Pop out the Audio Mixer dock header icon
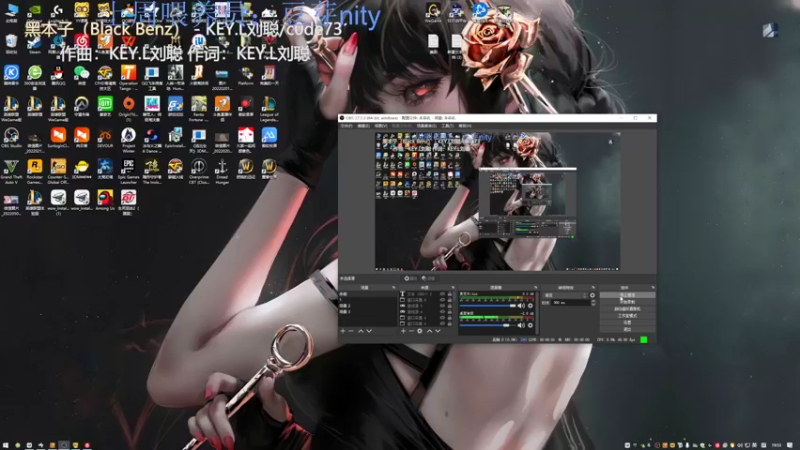 (535, 288)
